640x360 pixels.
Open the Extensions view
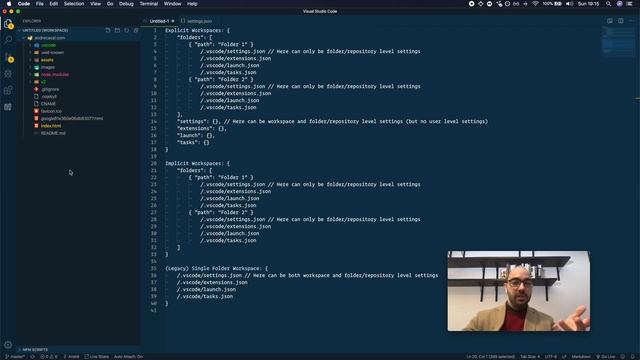coord(8,90)
